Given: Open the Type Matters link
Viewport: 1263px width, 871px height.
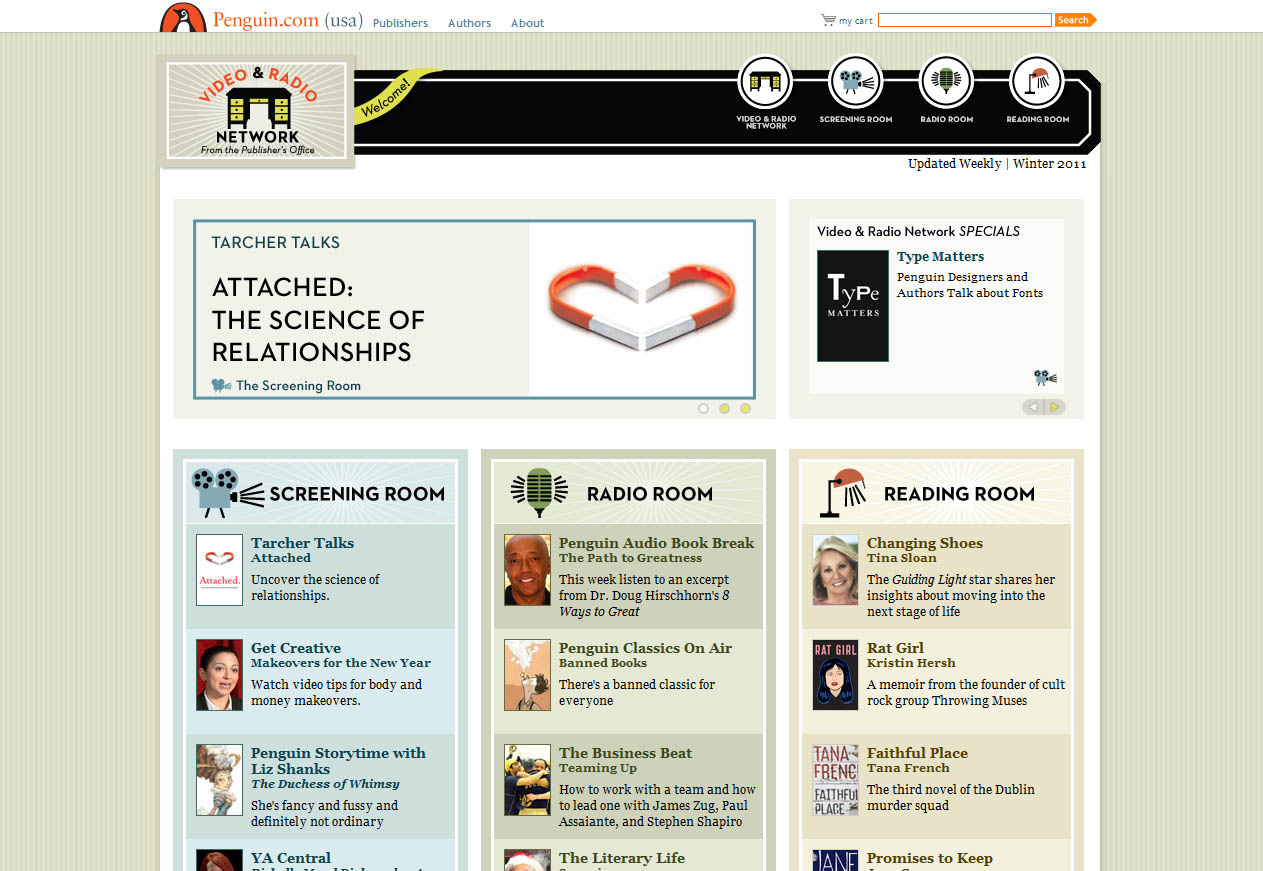Looking at the screenshot, I should [940, 257].
